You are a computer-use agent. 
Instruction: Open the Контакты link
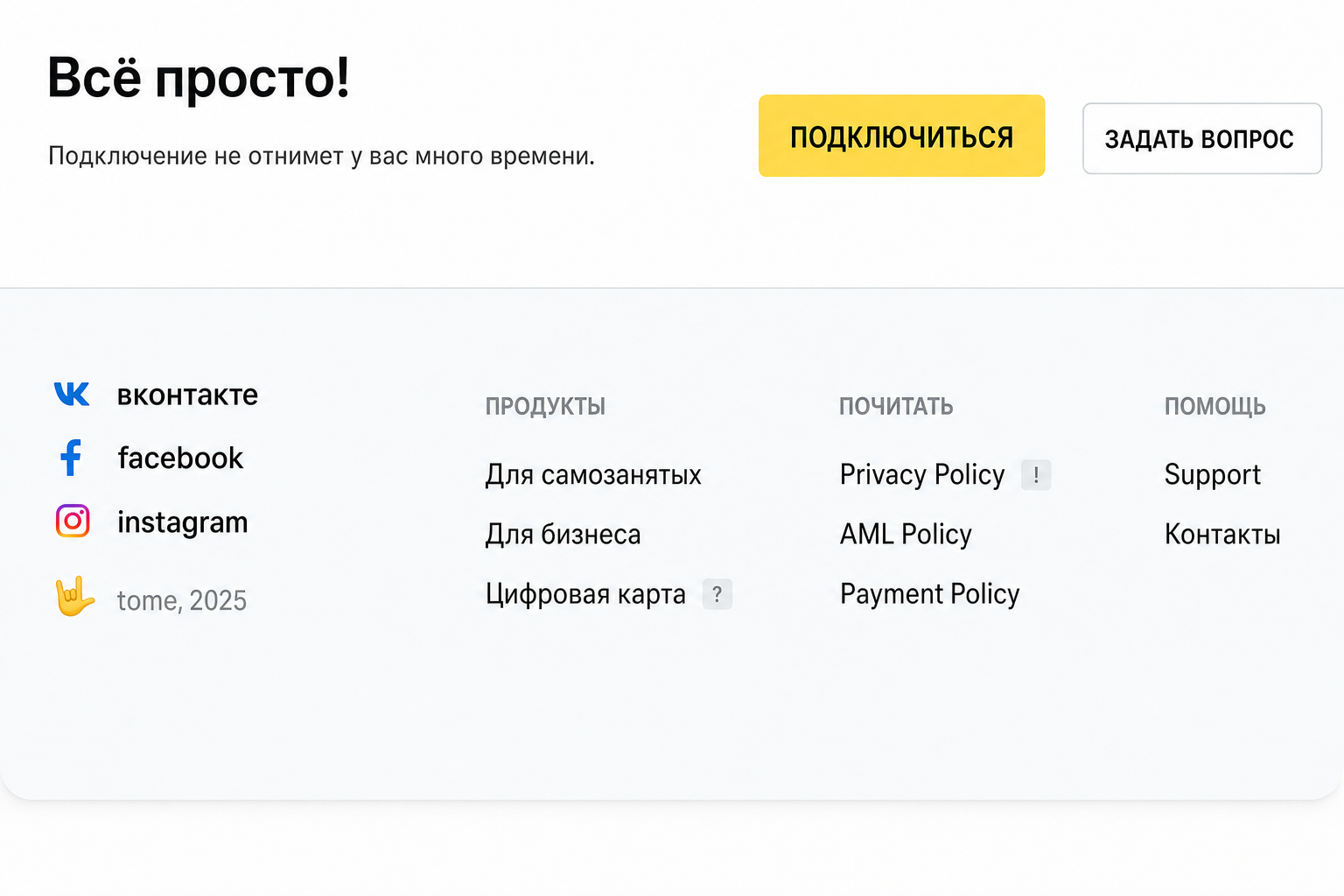tap(1222, 534)
